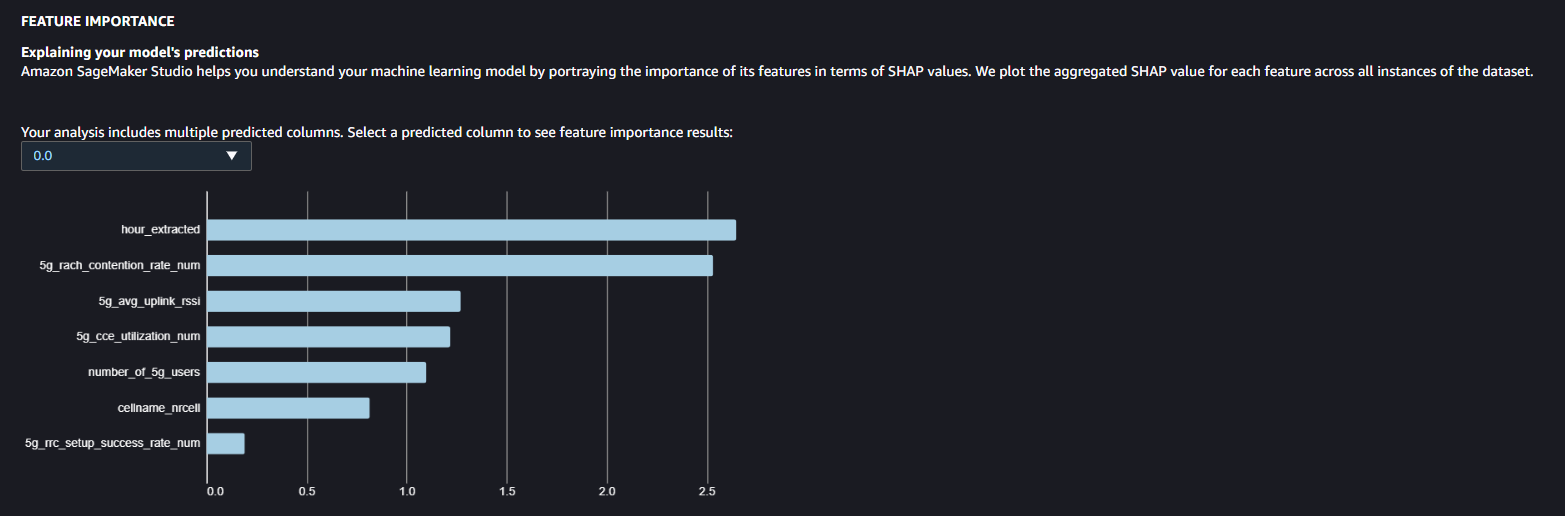Image resolution: width=1565 pixels, height=516 pixels.
Task: Click the FEATURE IMPORTANCE heading
Action: coord(98,21)
